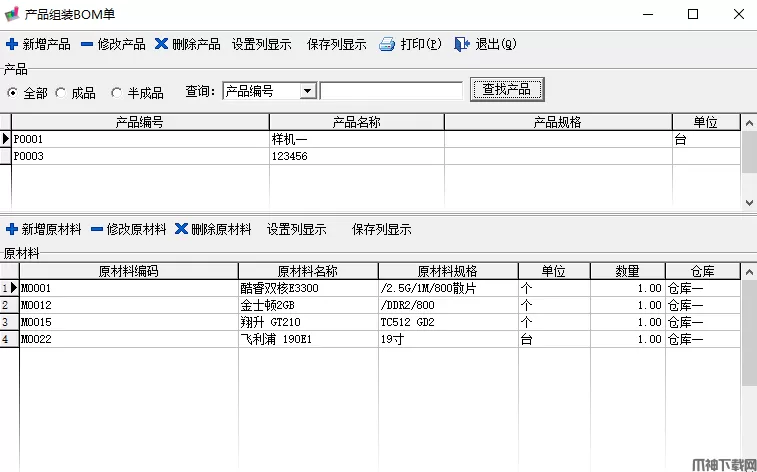This screenshot has width=757, height=472.
Task: Click the material name 金士顿2GB
Action: (267, 305)
